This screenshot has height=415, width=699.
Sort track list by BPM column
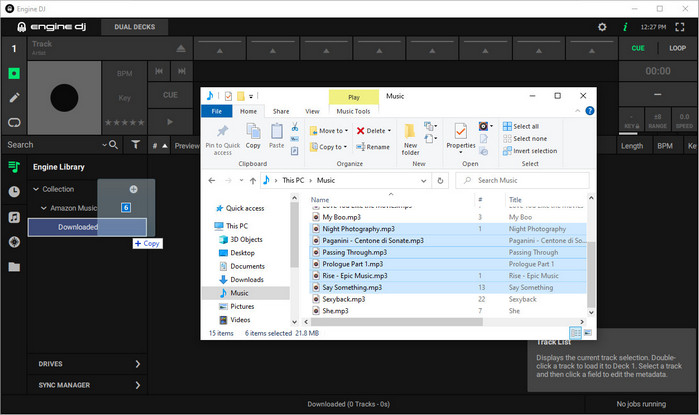point(665,146)
